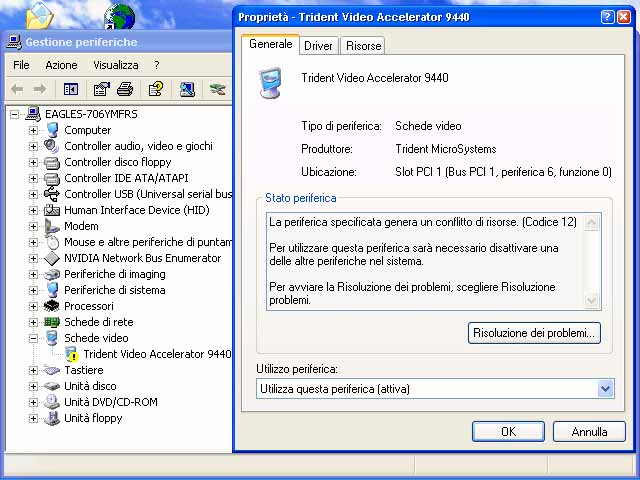Select the Unità disco icon
640x480 pixels.
(52, 386)
